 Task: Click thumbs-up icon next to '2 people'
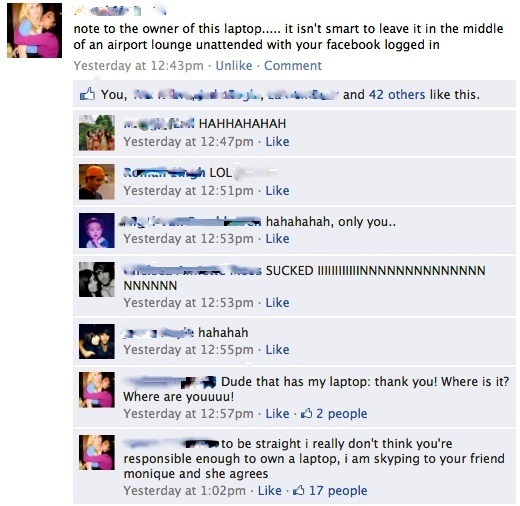click(306, 413)
